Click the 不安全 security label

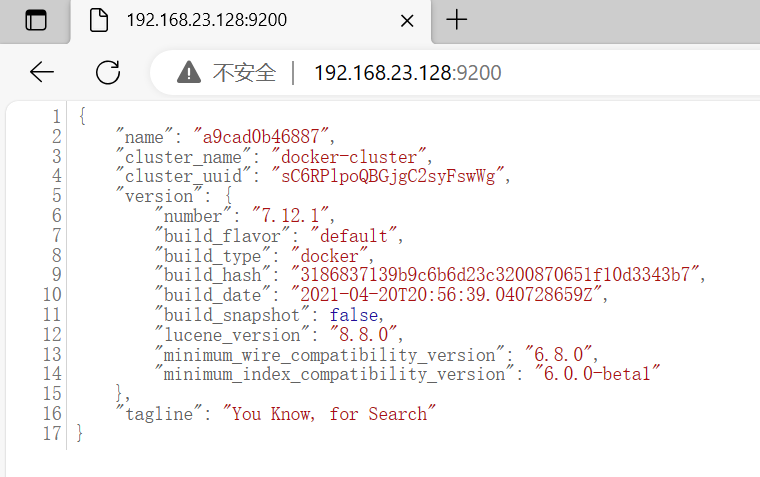tap(244, 73)
